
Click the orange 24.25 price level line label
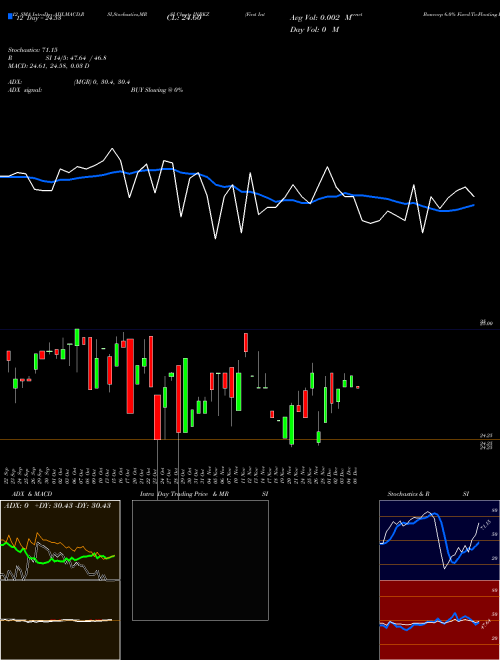[x=486, y=436]
